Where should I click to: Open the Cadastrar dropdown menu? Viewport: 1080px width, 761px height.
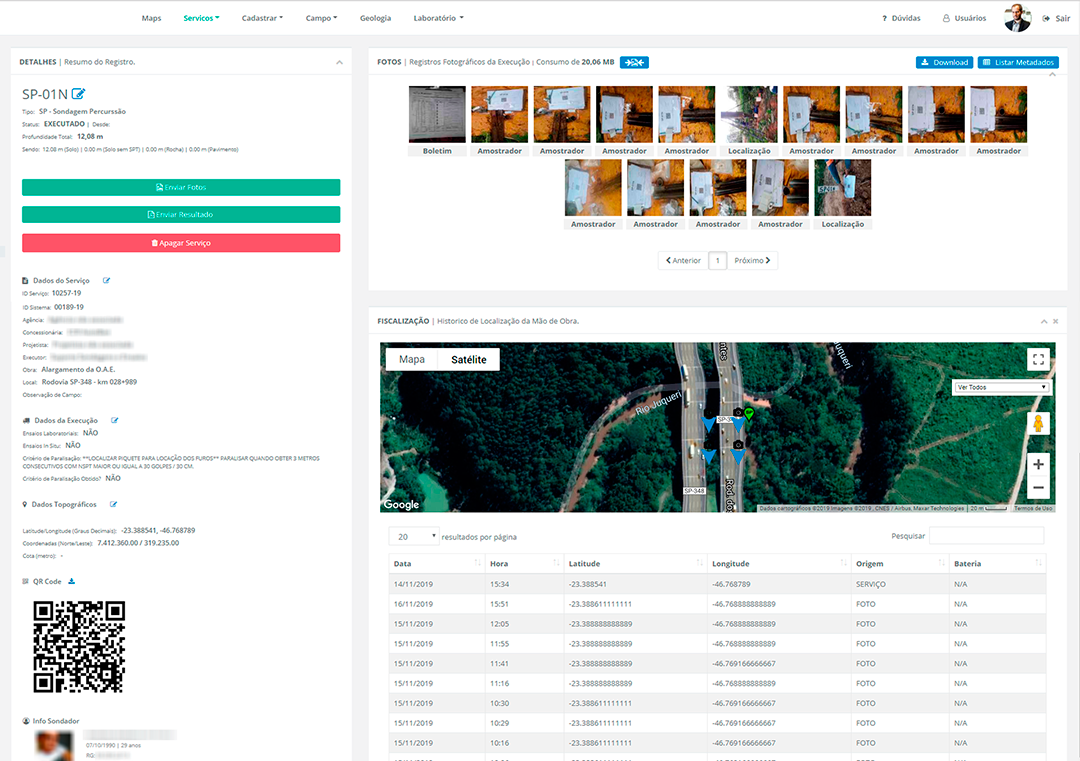pyautogui.click(x=262, y=19)
